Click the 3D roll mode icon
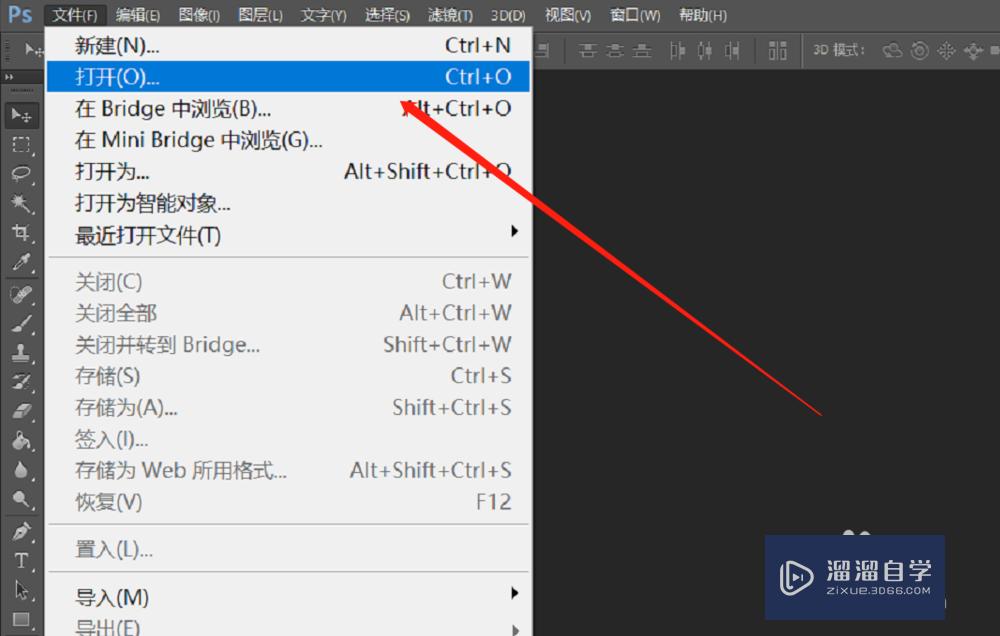The width and height of the screenshot is (1000, 636). click(x=920, y=50)
